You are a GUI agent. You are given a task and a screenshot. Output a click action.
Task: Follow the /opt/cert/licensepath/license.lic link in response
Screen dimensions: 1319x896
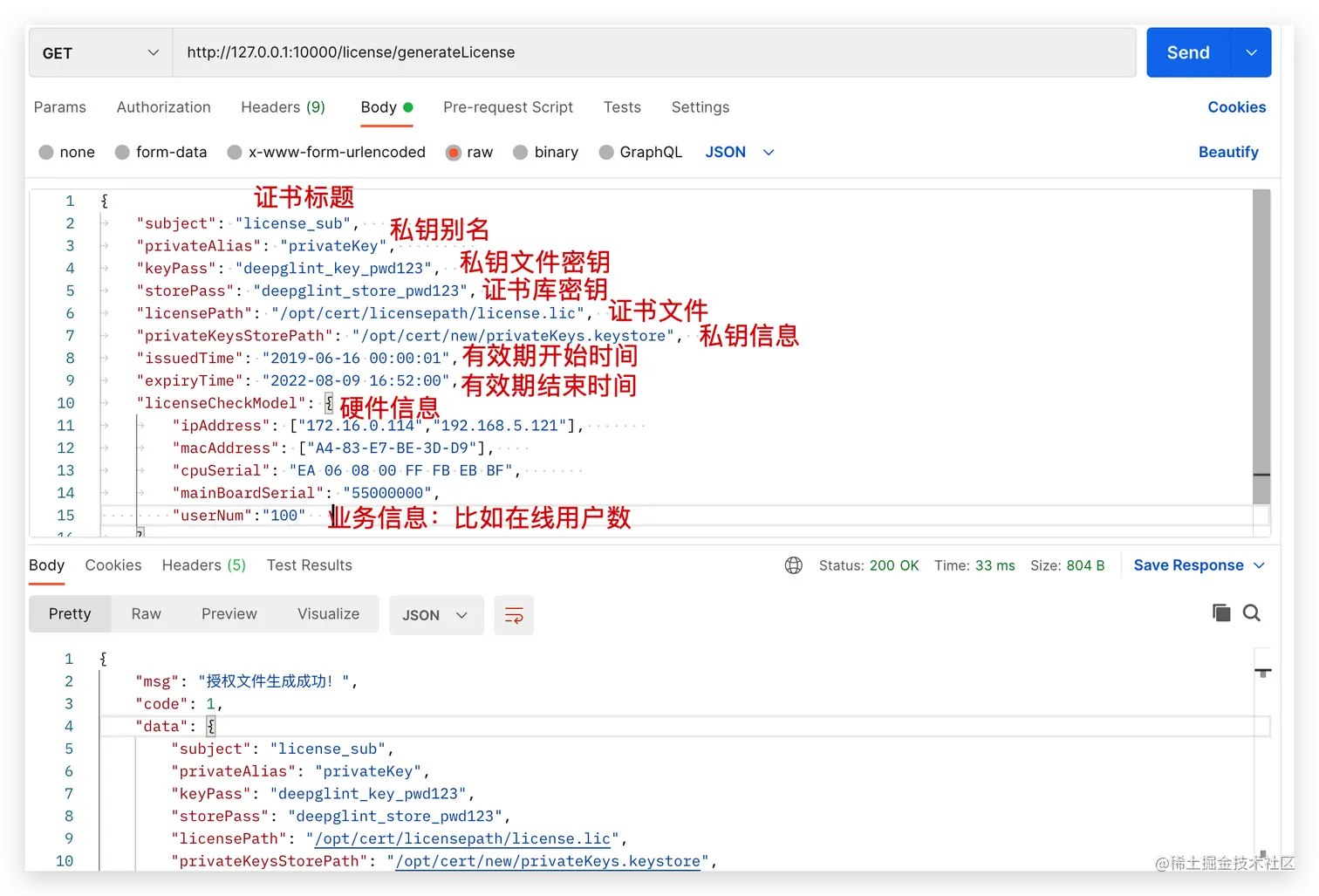[x=462, y=838]
